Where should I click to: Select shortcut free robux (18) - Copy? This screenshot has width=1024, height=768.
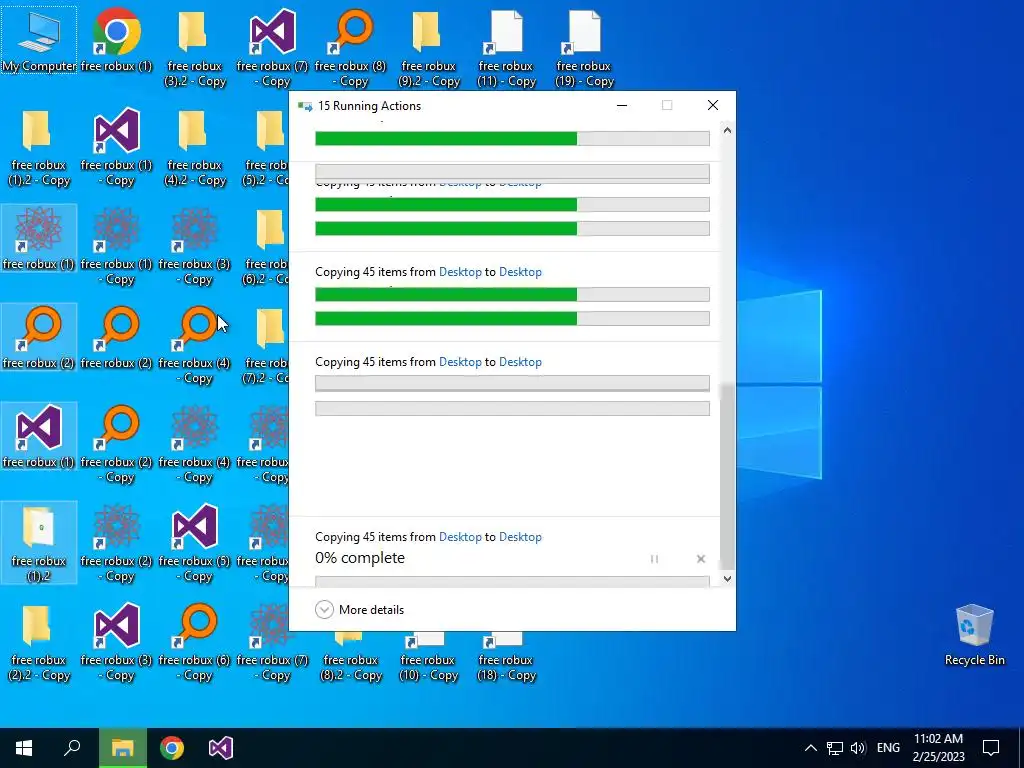[x=507, y=658]
